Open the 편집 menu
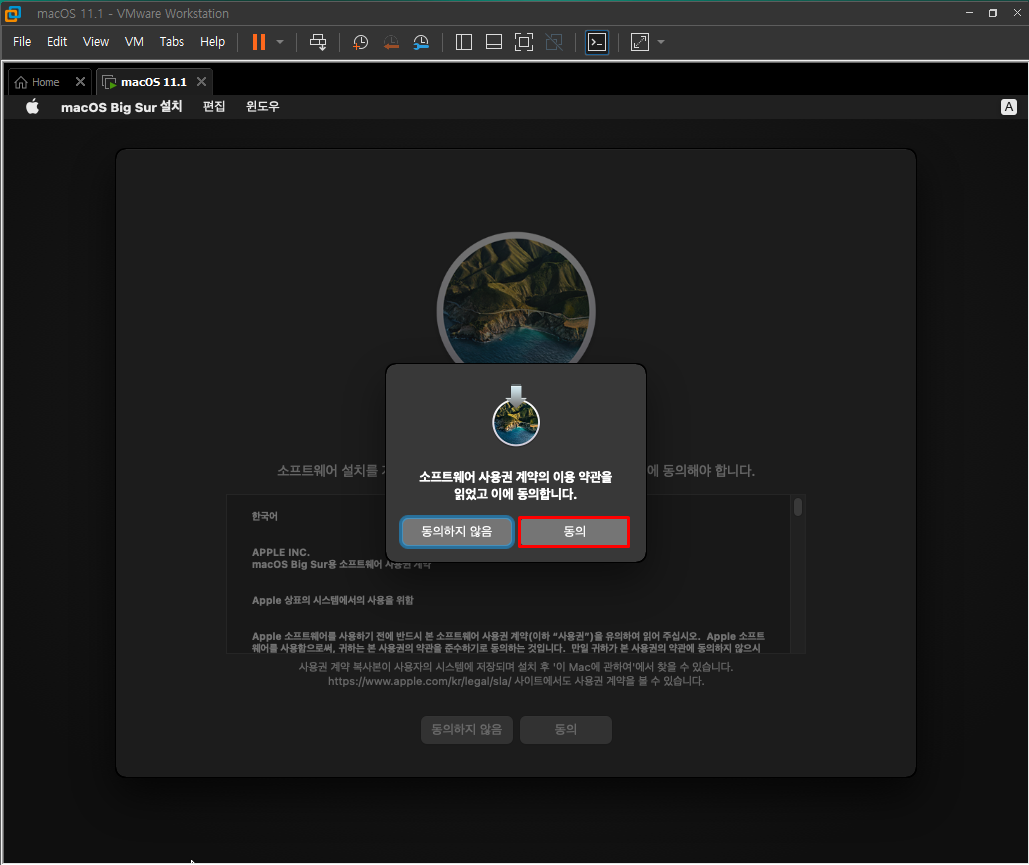1029x865 pixels. click(x=214, y=106)
